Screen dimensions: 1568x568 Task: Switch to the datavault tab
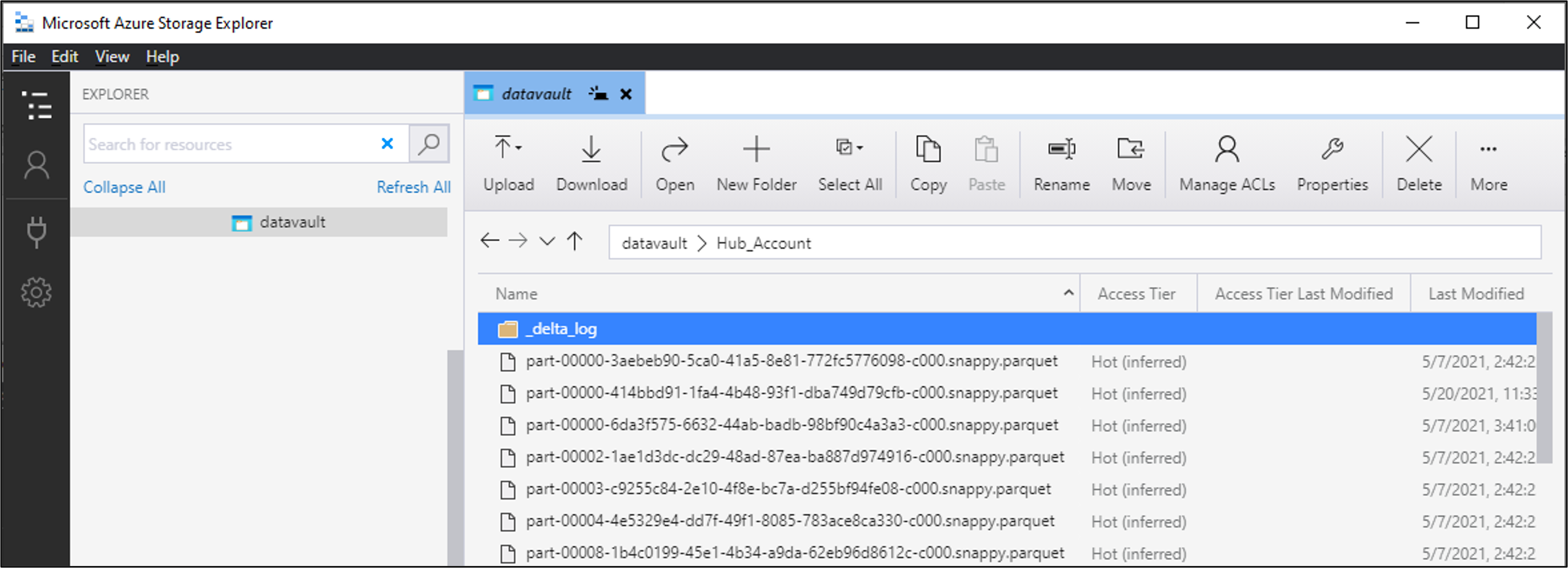pos(536,93)
